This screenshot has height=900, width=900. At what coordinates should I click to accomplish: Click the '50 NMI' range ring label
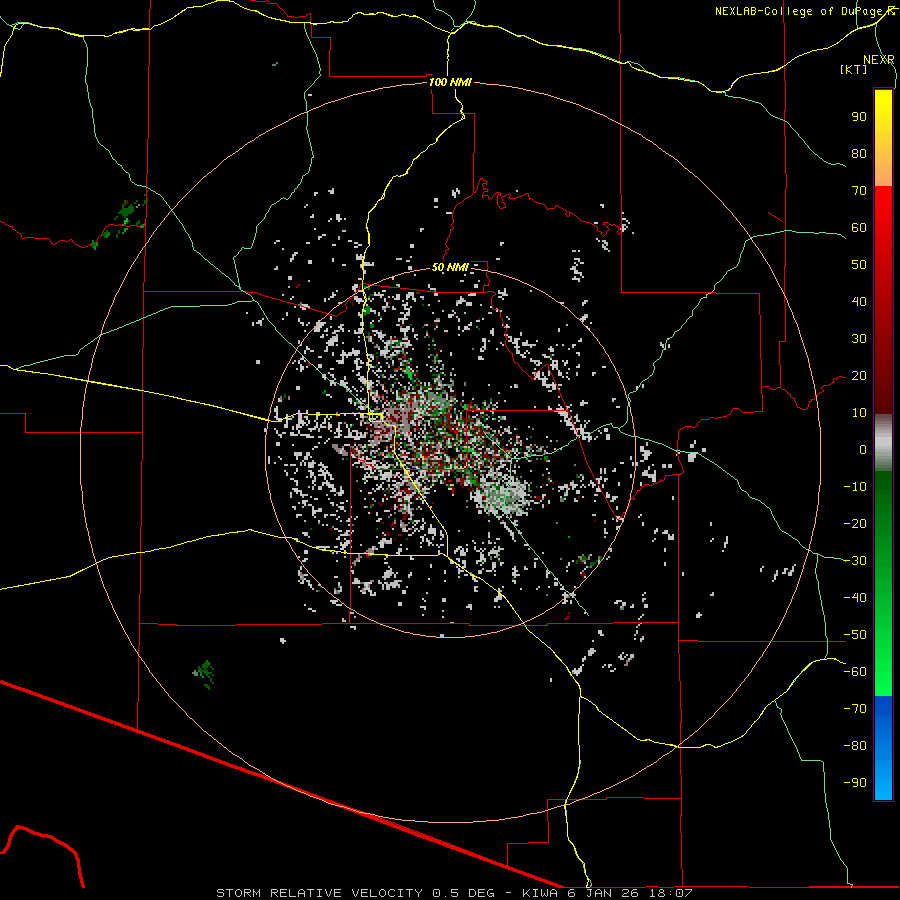point(450,267)
